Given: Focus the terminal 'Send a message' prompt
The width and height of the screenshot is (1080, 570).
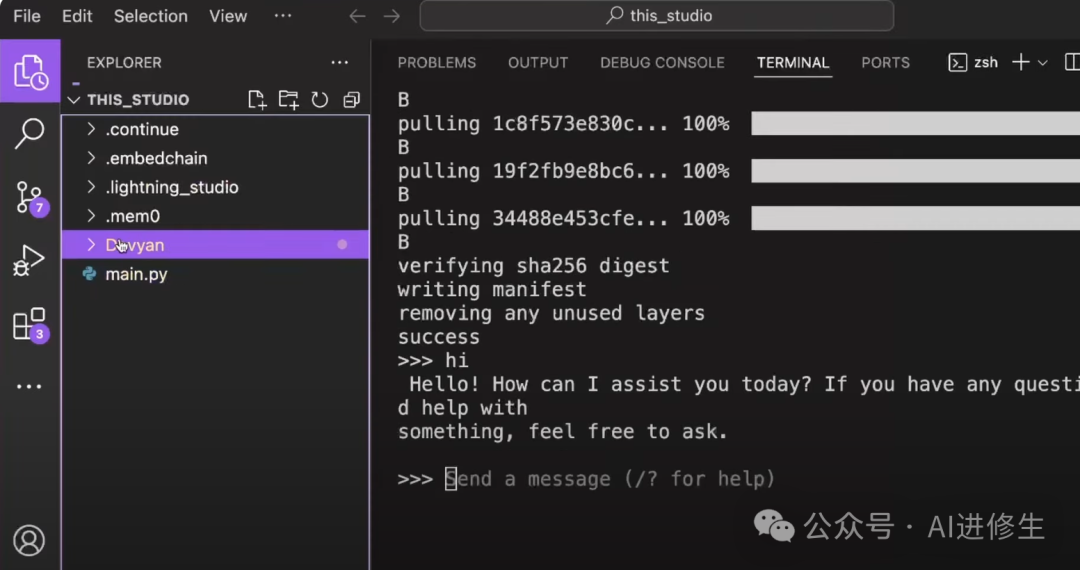Looking at the screenshot, I should pos(610,478).
